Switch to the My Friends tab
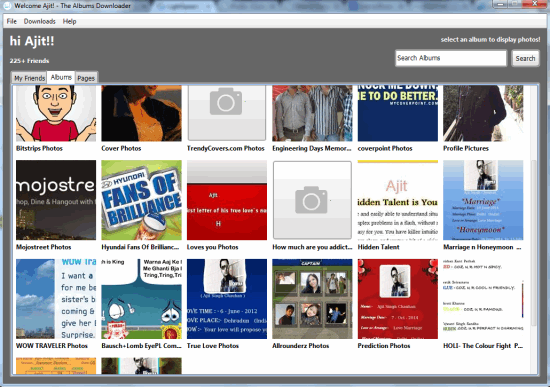Image resolution: width=550 pixels, height=387 pixels. point(29,78)
